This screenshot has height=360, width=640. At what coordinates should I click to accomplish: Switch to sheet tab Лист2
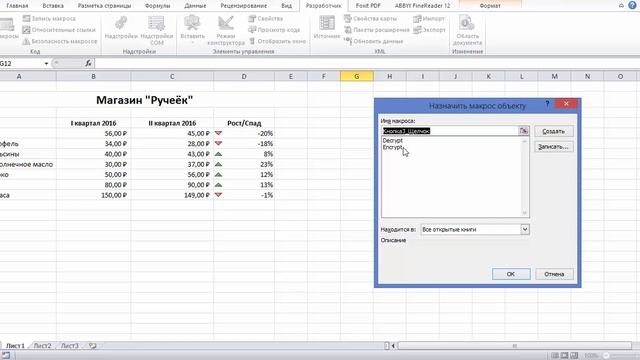(42, 346)
